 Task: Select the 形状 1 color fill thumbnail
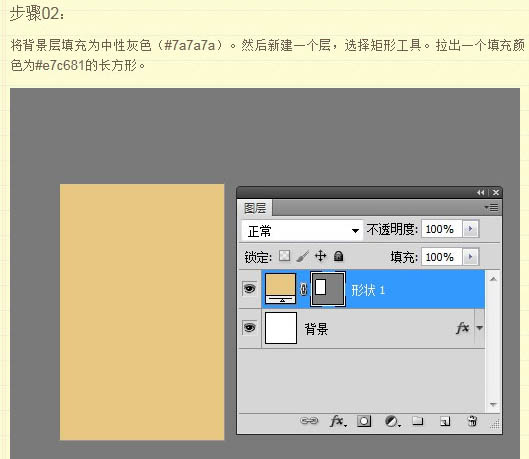(x=280, y=289)
